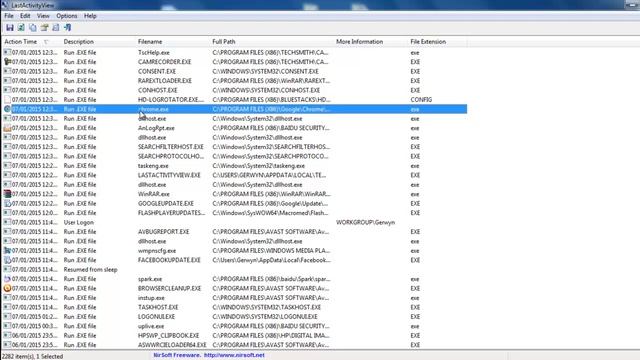Select the AVBUGREPORT.EXE filename cell
The height and width of the screenshot is (360, 640).
[164, 231]
